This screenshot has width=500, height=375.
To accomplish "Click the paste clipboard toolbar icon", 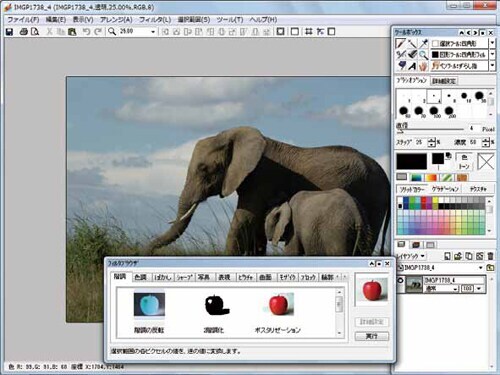I will pos(72,32).
